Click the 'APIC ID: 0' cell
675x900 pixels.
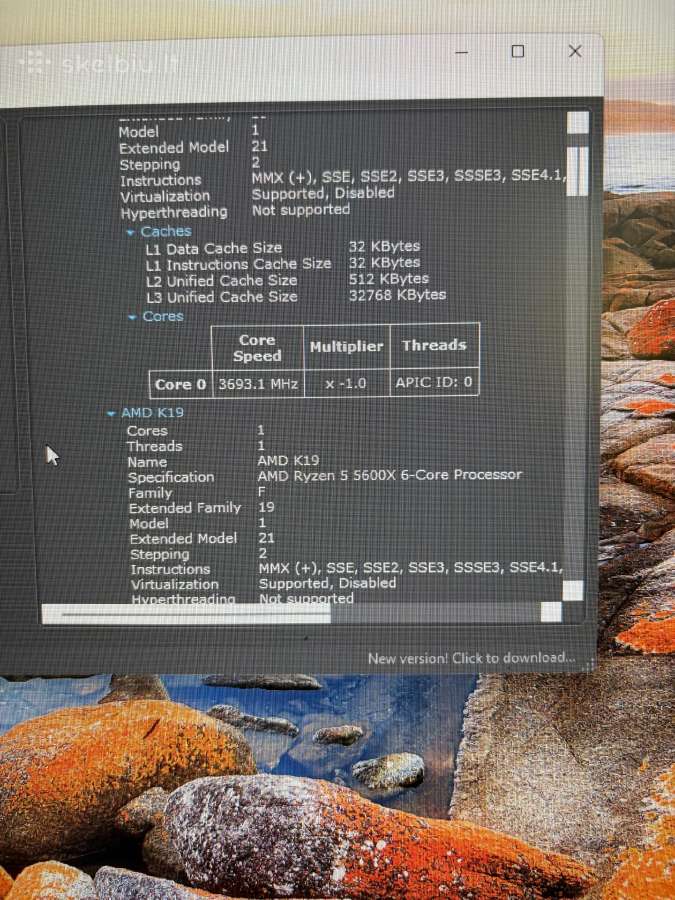click(435, 382)
